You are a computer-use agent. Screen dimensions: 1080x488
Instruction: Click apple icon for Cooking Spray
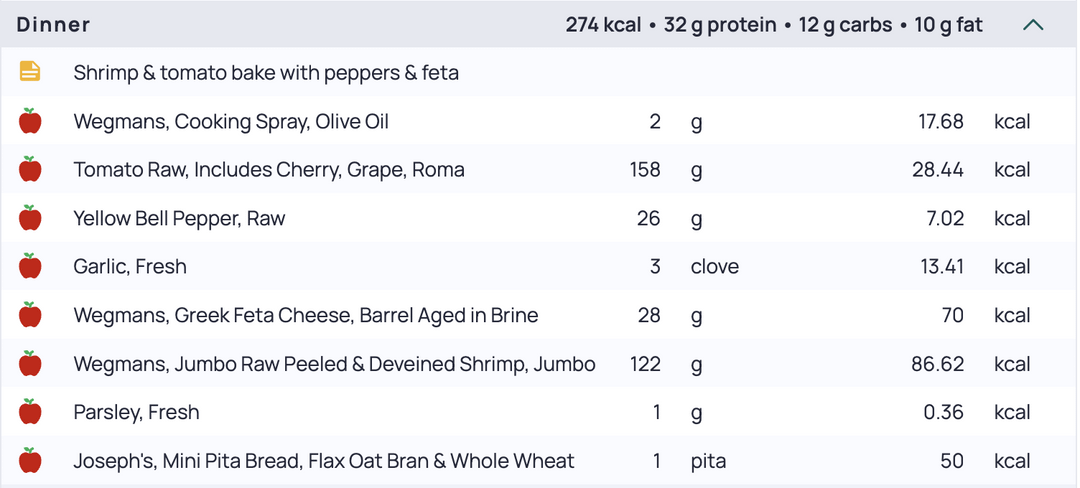[30, 121]
